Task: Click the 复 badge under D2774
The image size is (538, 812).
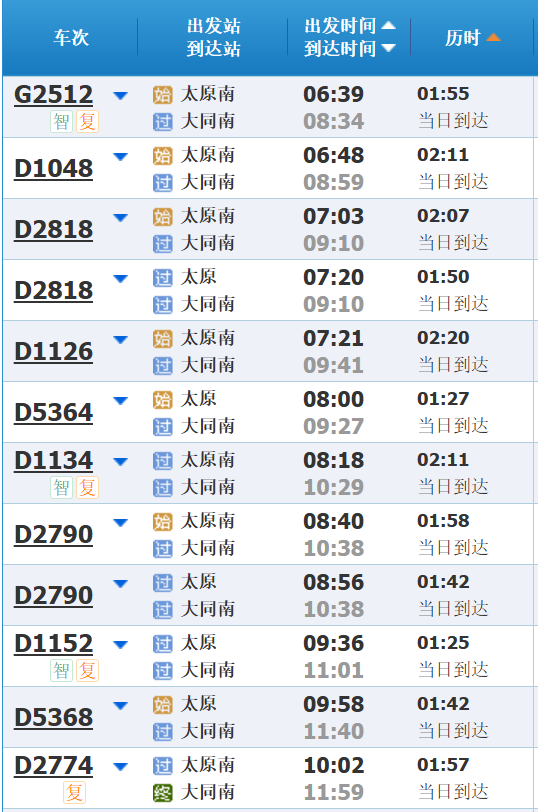Action: [x=75, y=792]
